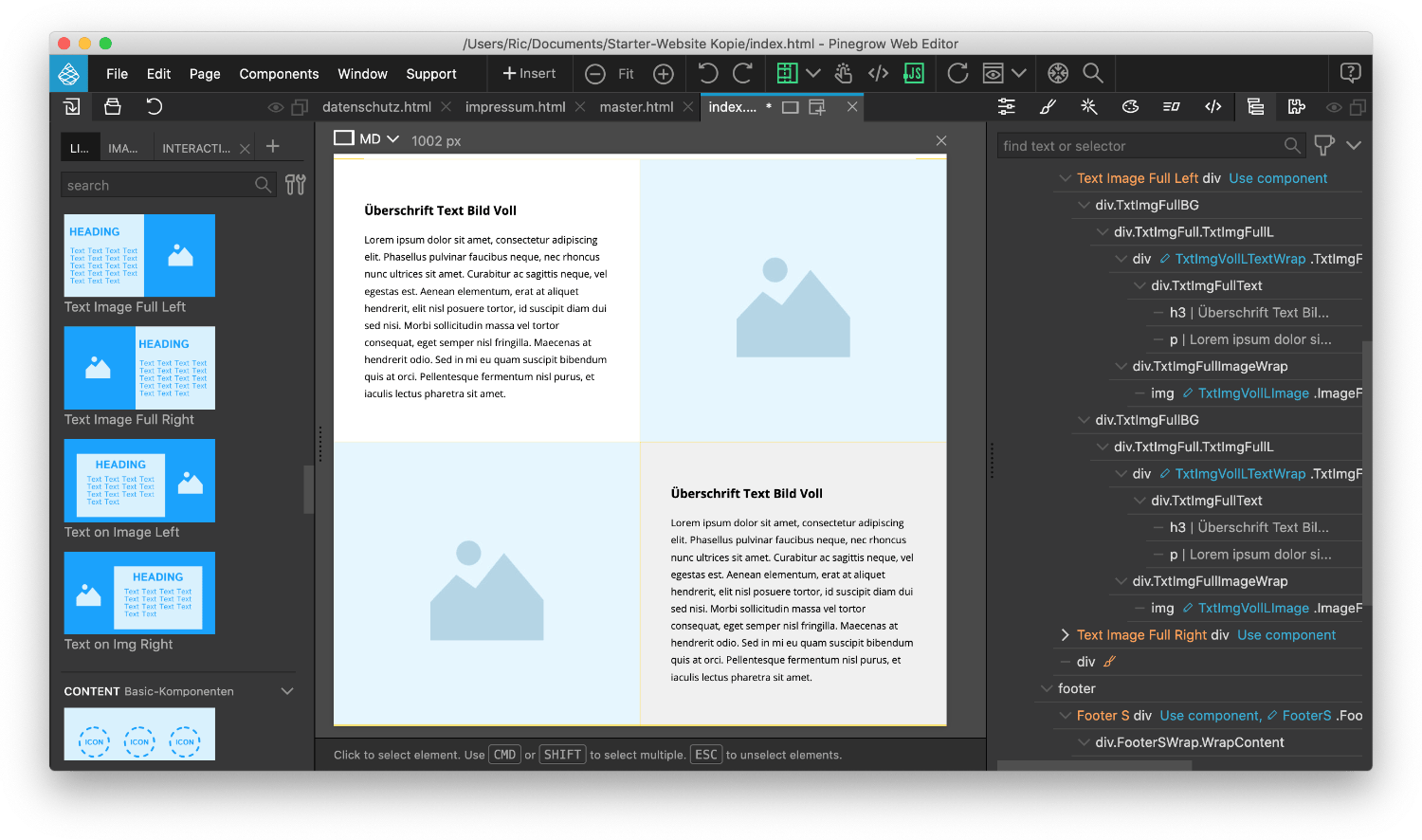The height and width of the screenshot is (840, 1422).
Task: Expand tree panel options chevron
Action: 1354,145
